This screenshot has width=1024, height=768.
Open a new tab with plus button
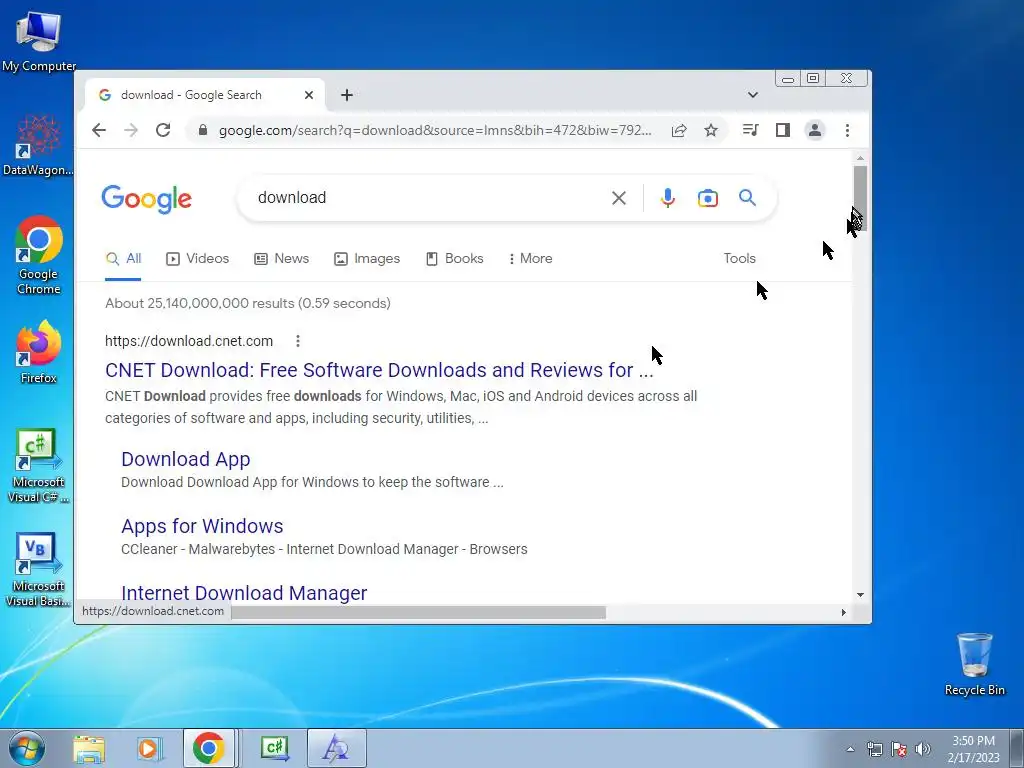[x=347, y=95]
